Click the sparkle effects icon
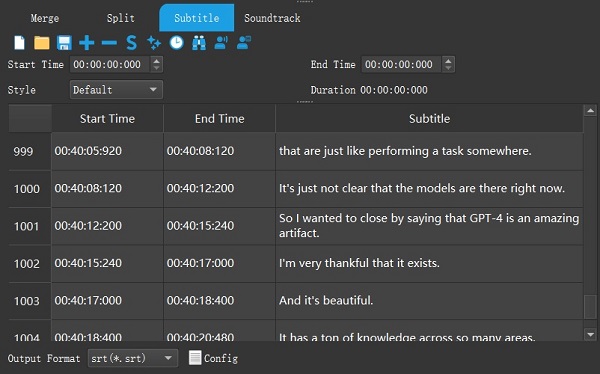This screenshot has width=600, height=374. pos(154,42)
